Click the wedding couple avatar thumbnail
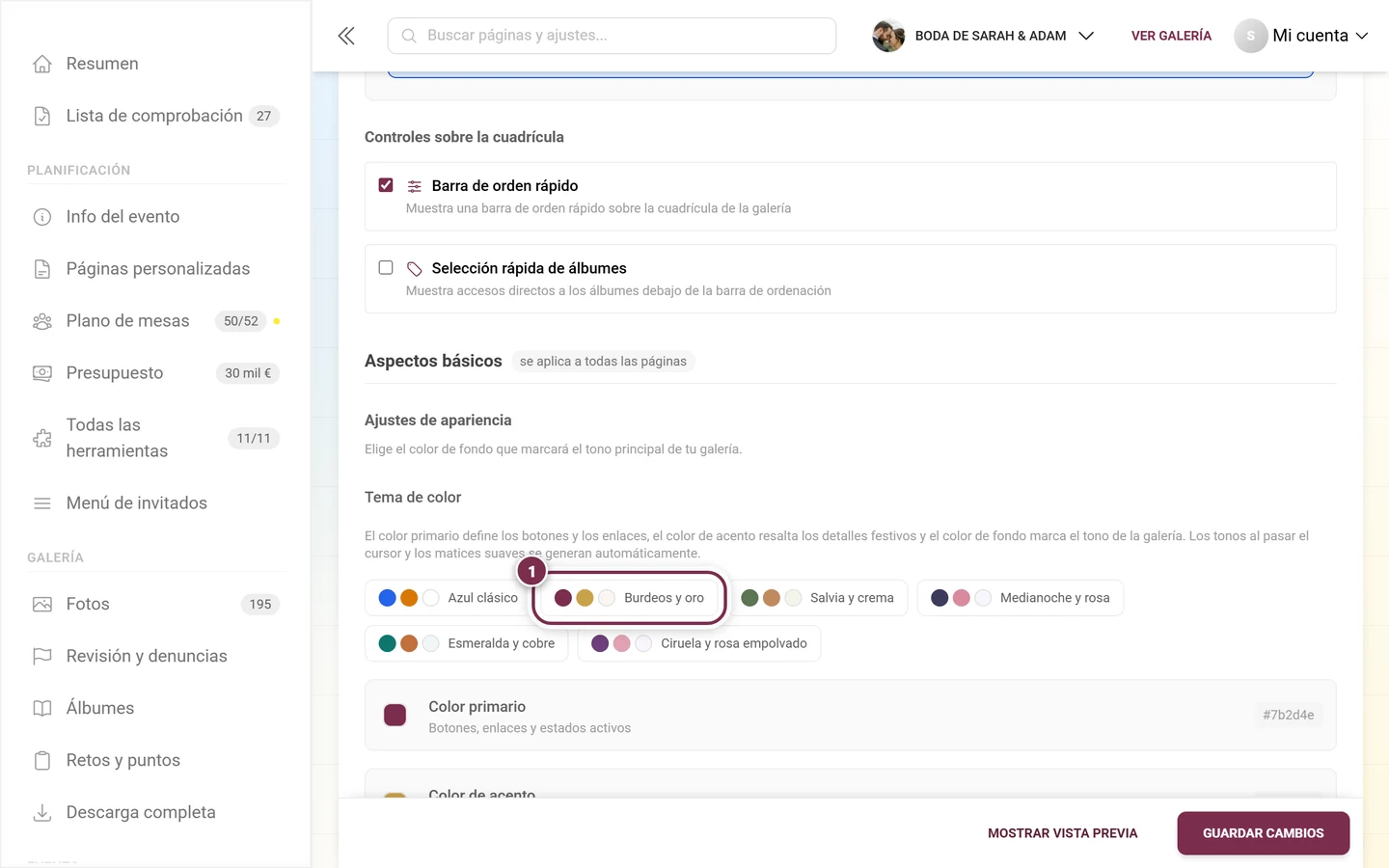 tap(888, 36)
